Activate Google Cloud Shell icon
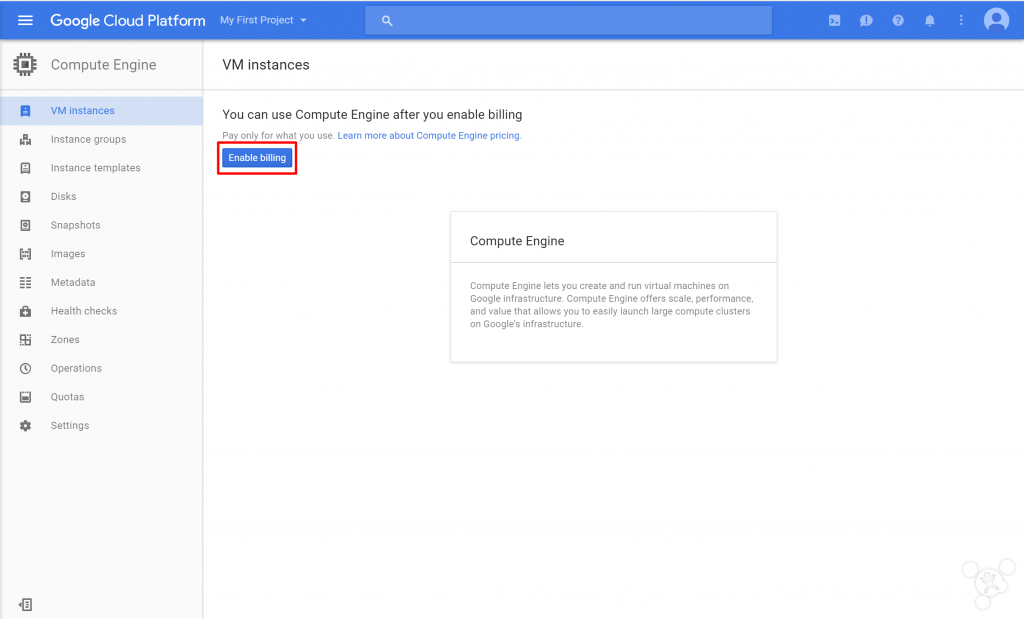This screenshot has width=1024, height=619. click(835, 21)
